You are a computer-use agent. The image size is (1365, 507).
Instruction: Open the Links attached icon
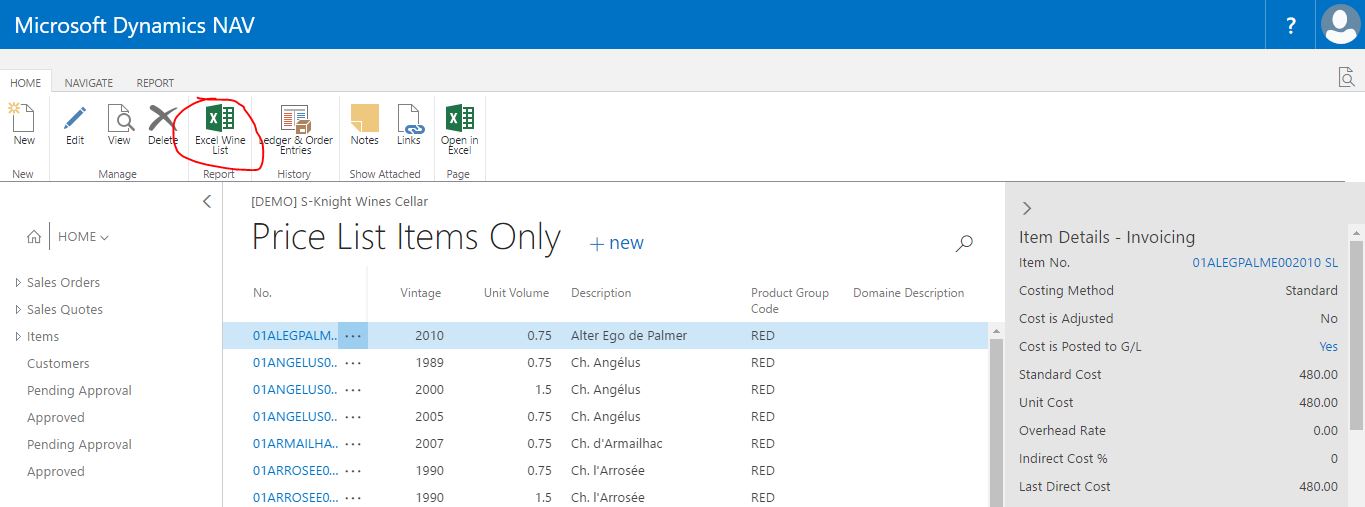pos(409,118)
